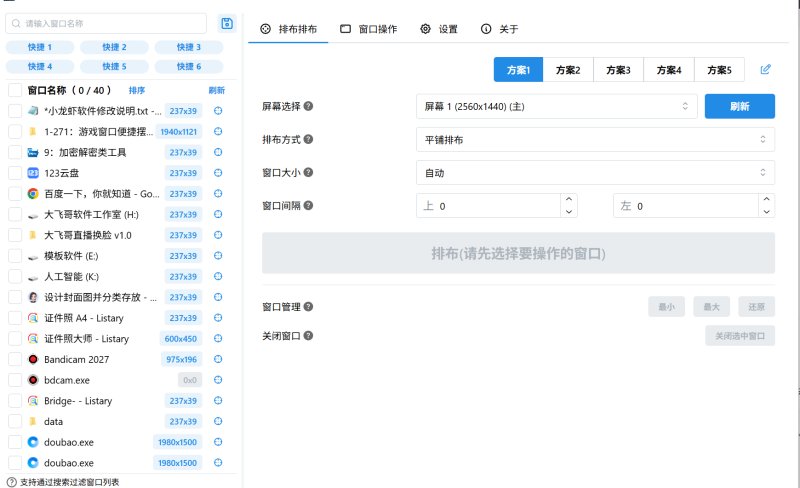
Task: Switch to the 窗口操作 tab
Action: point(368,29)
